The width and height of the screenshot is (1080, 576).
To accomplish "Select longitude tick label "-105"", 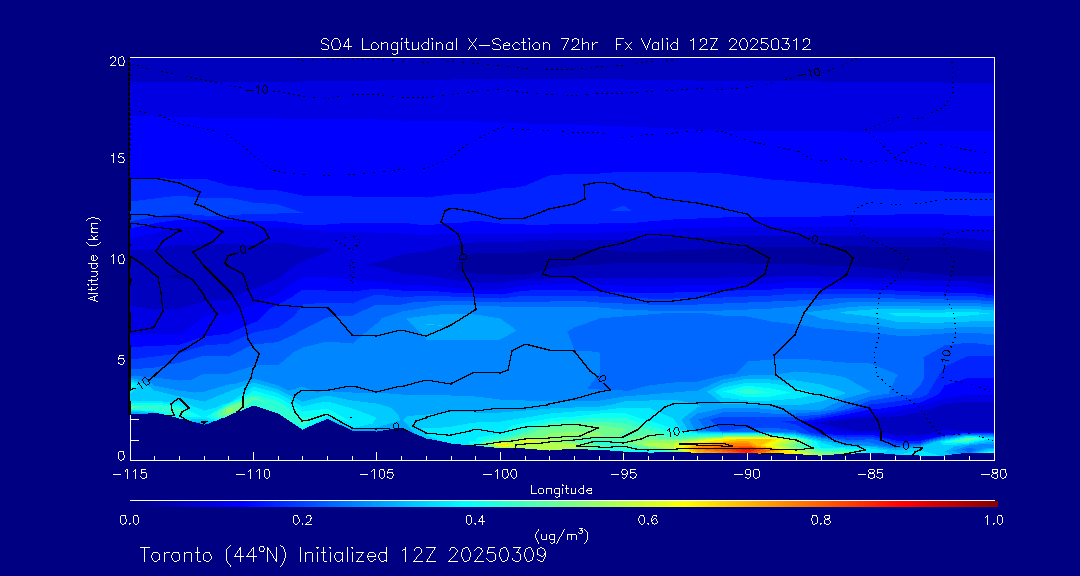I will pos(377,474).
